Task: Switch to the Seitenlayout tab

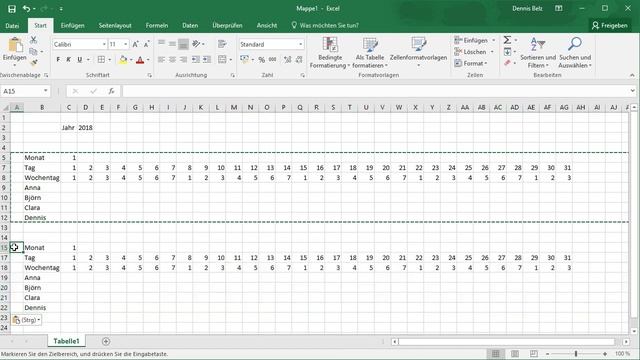Action: coord(115,25)
